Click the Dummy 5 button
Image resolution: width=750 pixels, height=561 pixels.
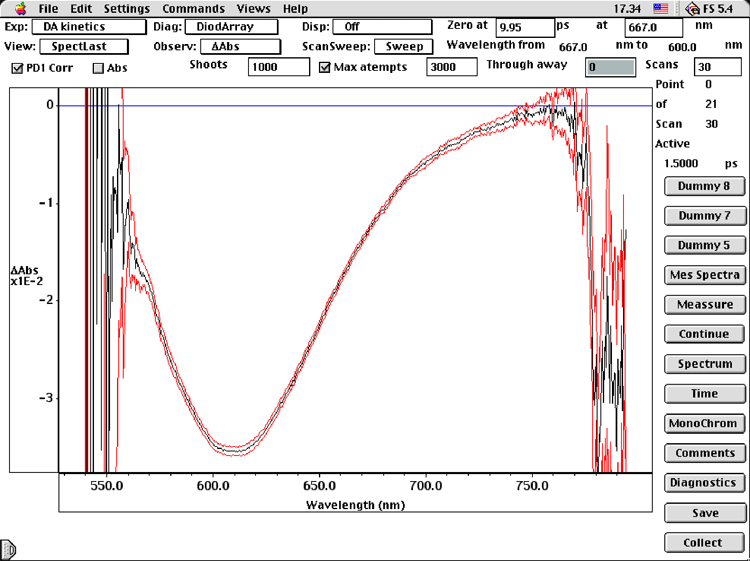[x=705, y=245]
